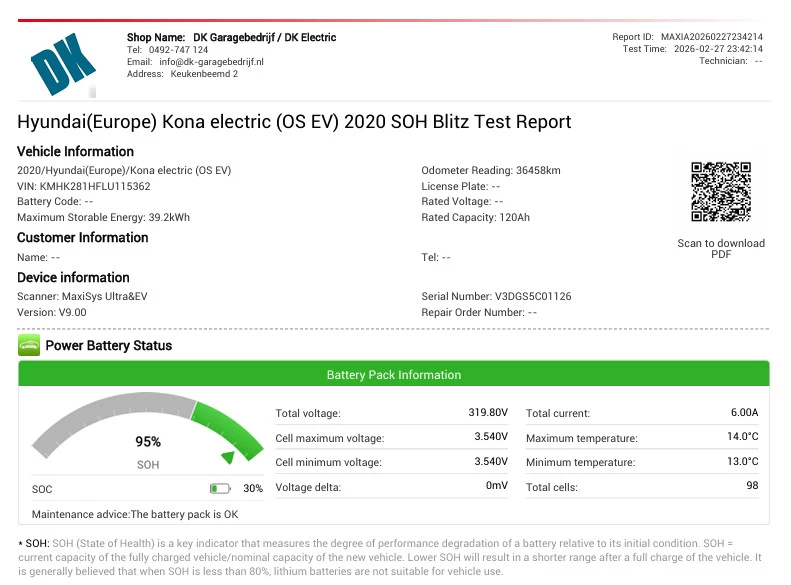Click the SOH definition footnote paragraph
The height and width of the screenshot is (585, 791).
390,557
